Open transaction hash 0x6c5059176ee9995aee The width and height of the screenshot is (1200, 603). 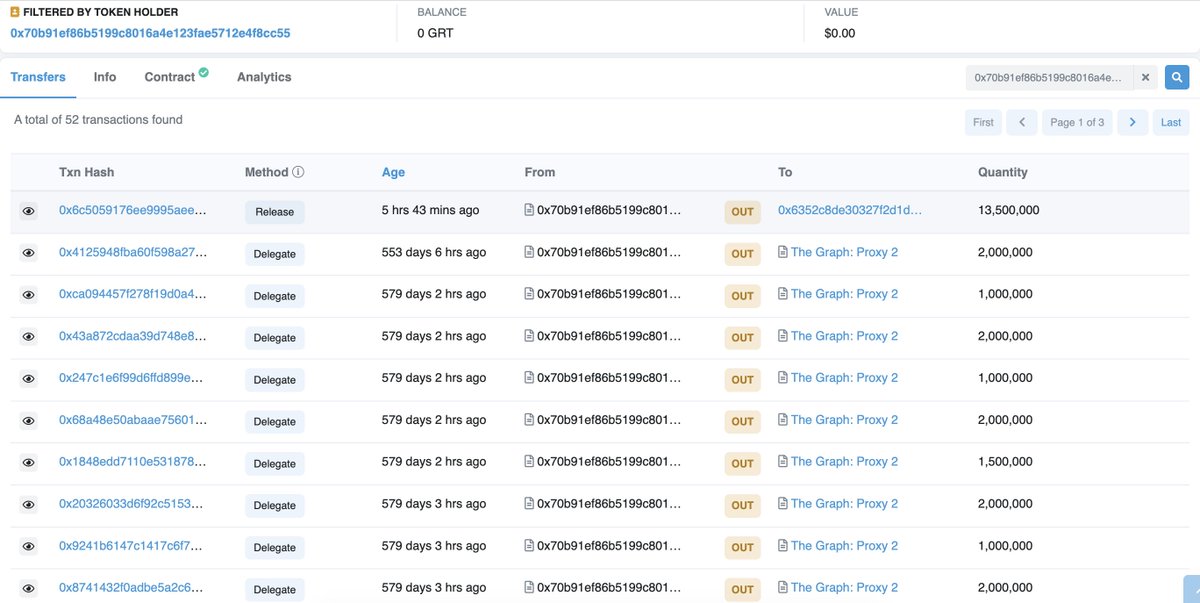pyautogui.click(x=133, y=211)
